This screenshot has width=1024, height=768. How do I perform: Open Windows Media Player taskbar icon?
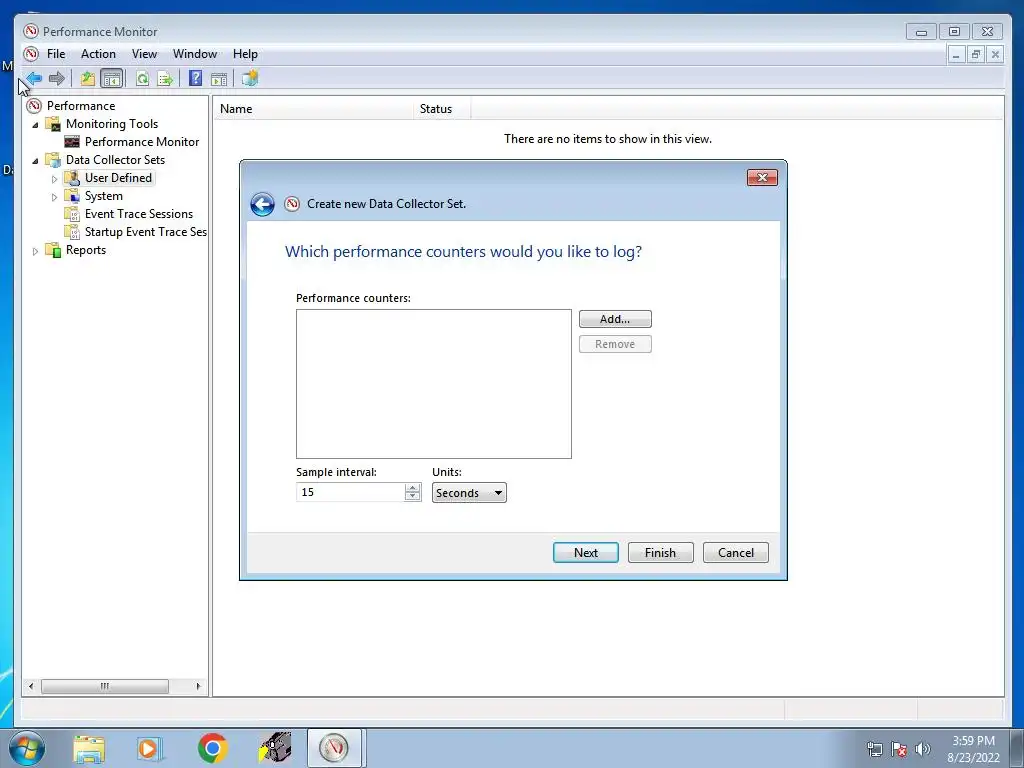click(149, 748)
